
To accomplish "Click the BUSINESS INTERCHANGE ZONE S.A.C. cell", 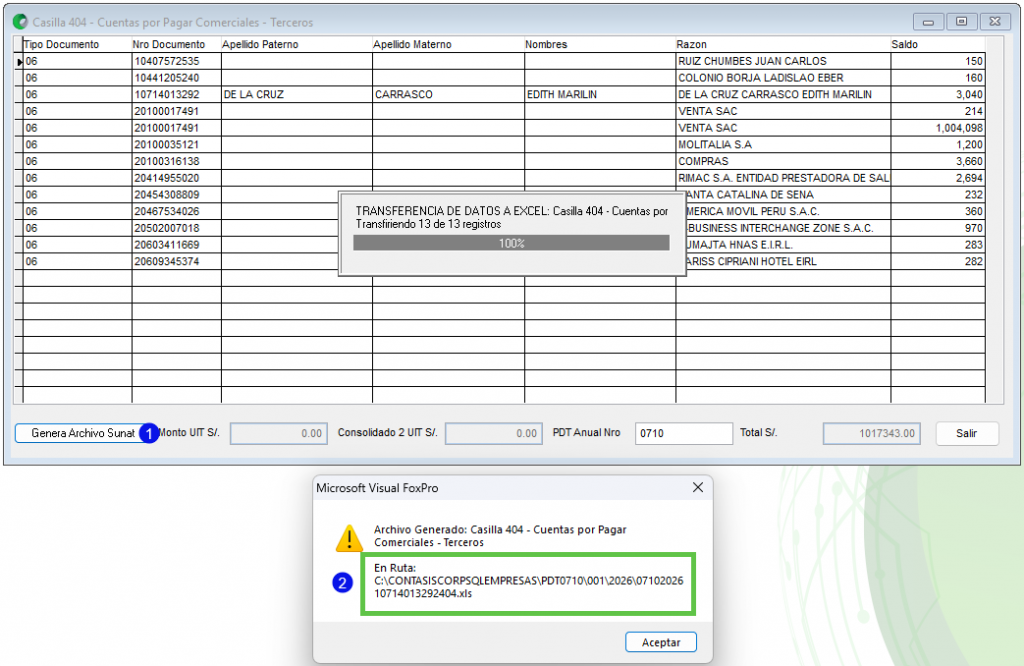I will tap(788, 229).
